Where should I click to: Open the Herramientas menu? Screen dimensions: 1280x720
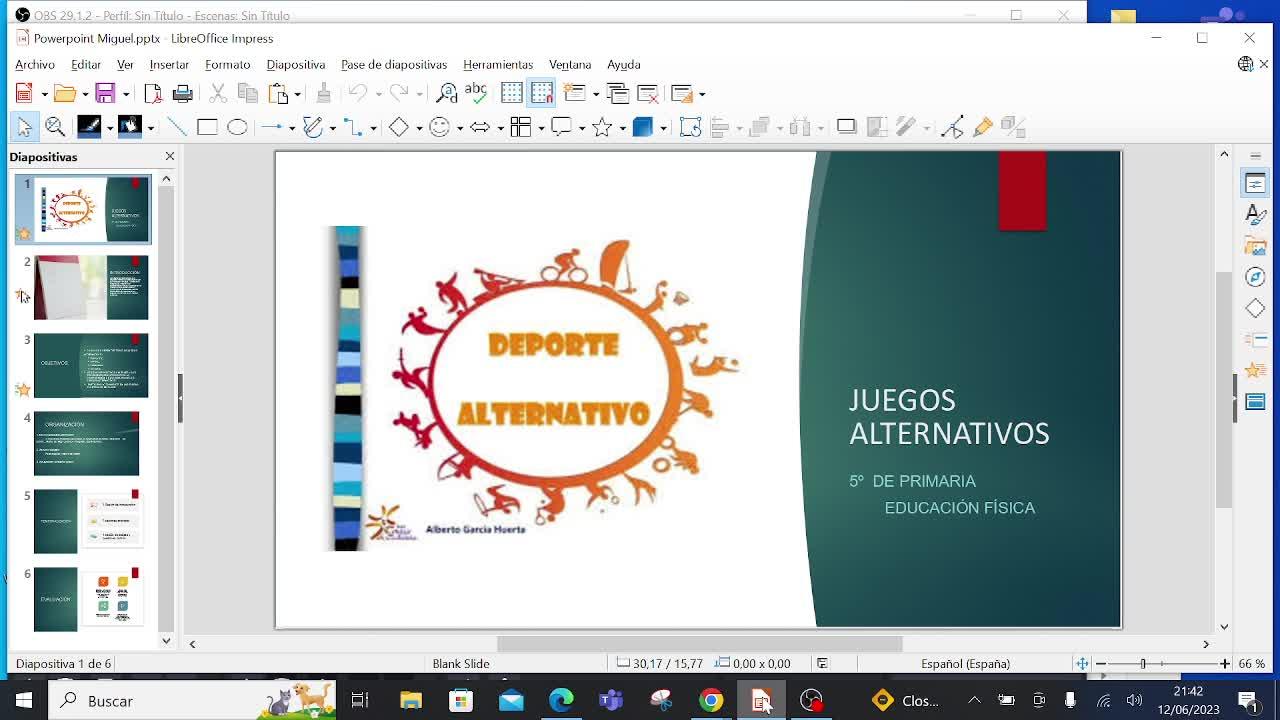pos(498,64)
